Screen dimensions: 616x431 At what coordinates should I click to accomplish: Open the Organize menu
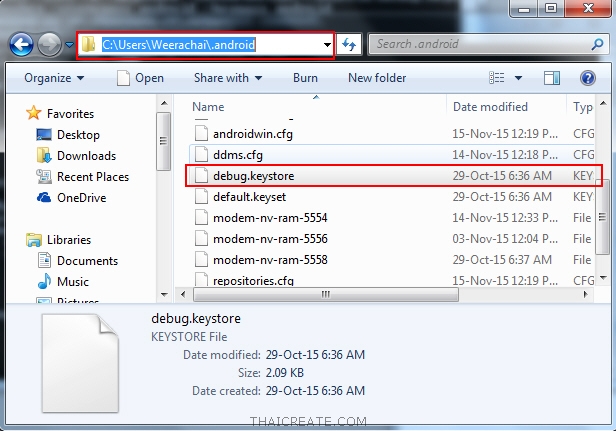click(54, 78)
